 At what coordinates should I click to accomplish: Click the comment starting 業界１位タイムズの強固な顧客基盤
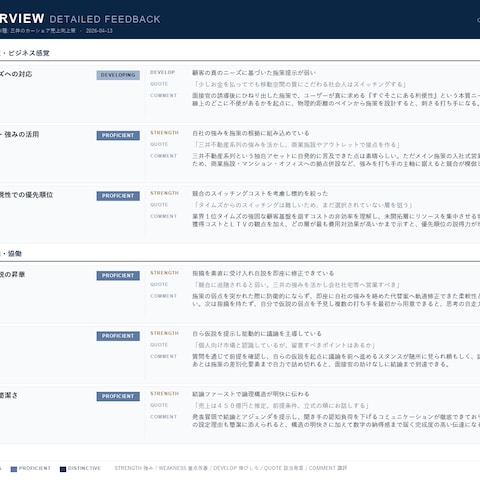click(336, 220)
